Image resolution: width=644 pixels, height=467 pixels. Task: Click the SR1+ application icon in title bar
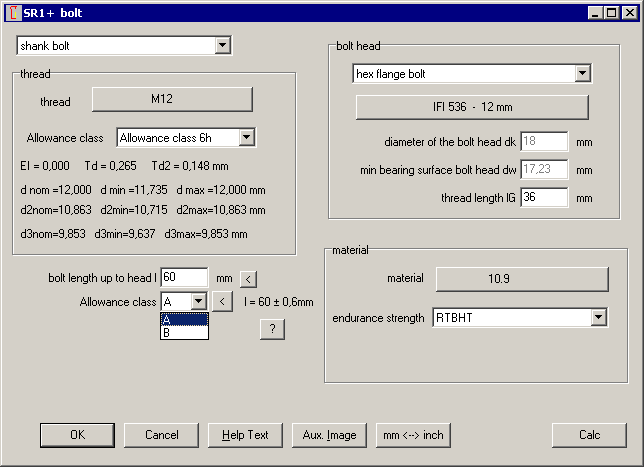pos(12,13)
